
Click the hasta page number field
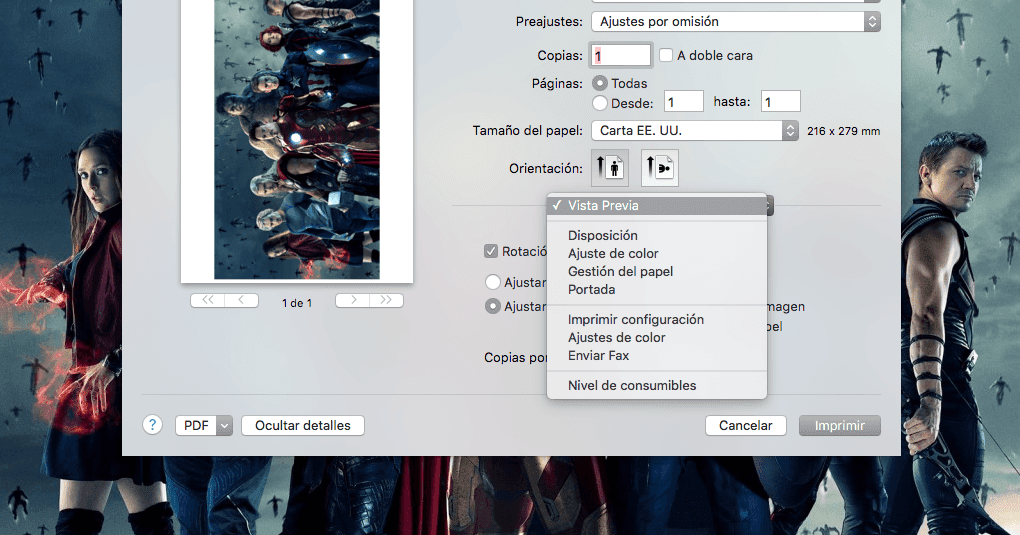[781, 102]
